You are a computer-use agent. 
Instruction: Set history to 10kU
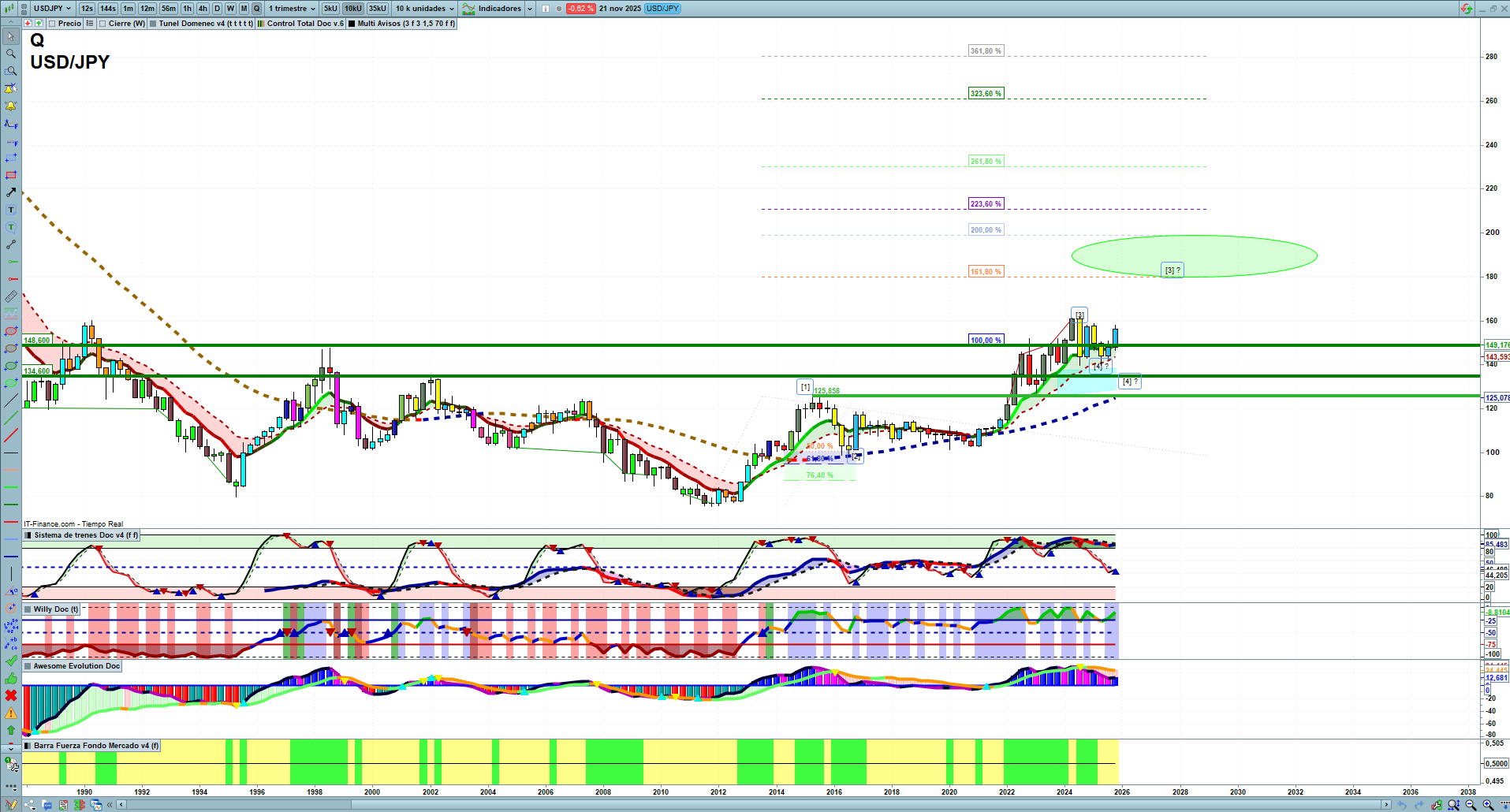(353, 9)
